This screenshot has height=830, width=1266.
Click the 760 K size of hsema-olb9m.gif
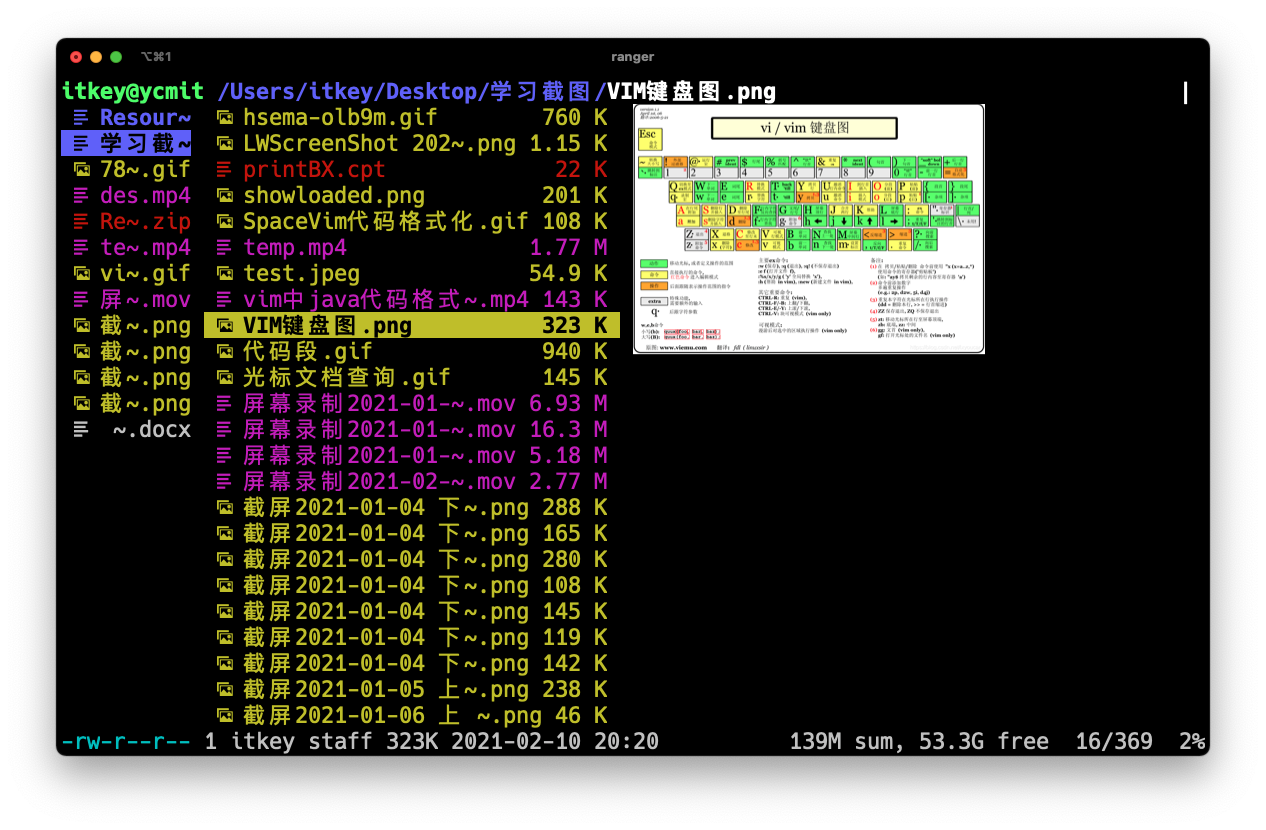tap(575, 118)
